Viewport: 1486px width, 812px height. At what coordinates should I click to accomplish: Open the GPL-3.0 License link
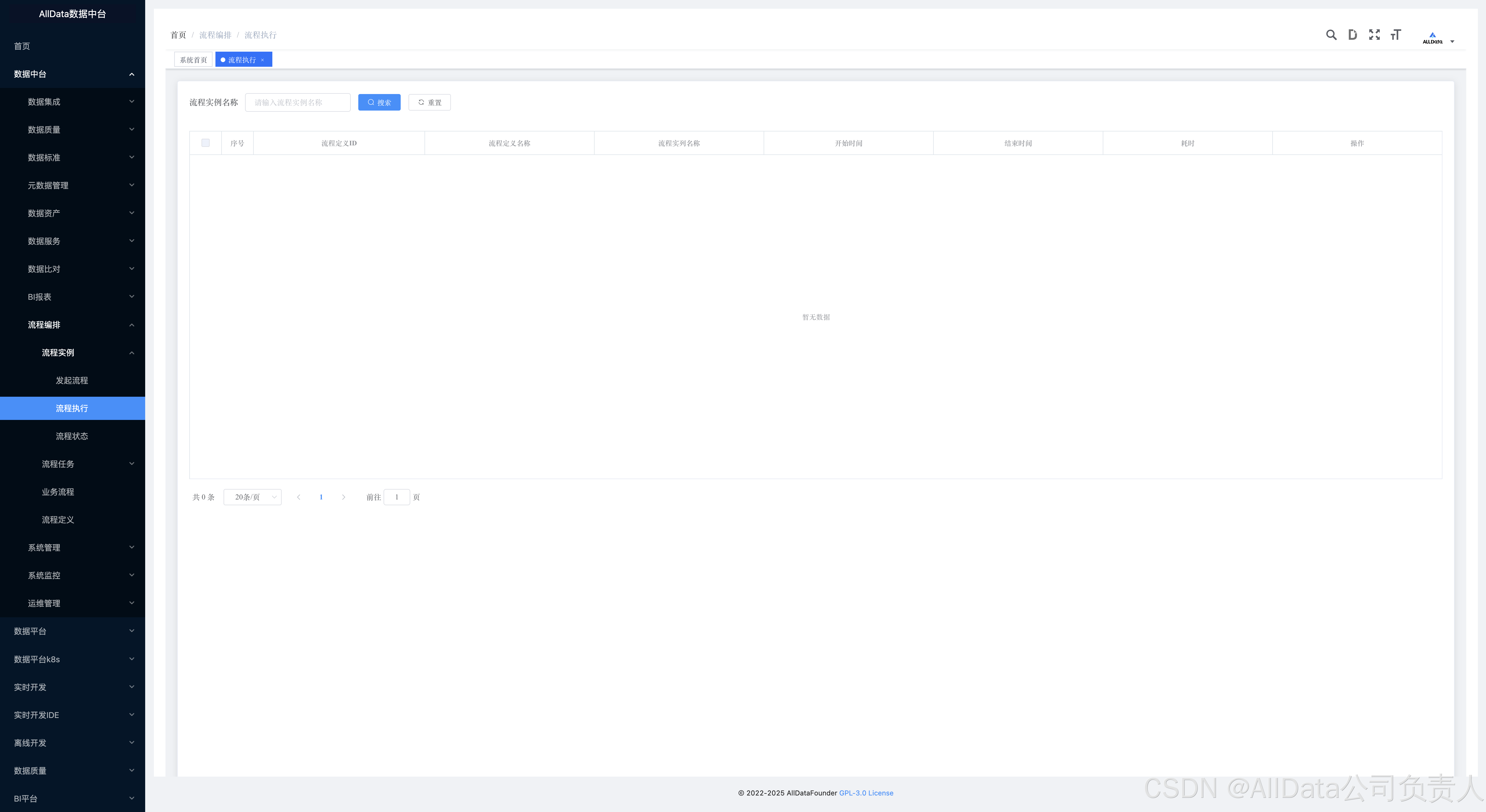(866, 793)
